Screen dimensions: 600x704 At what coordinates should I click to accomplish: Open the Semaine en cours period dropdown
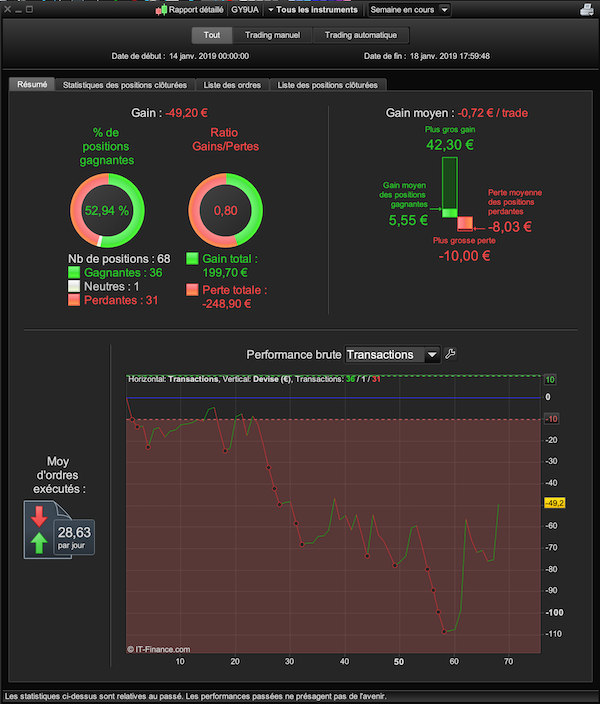pyautogui.click(x=409, y=10)
